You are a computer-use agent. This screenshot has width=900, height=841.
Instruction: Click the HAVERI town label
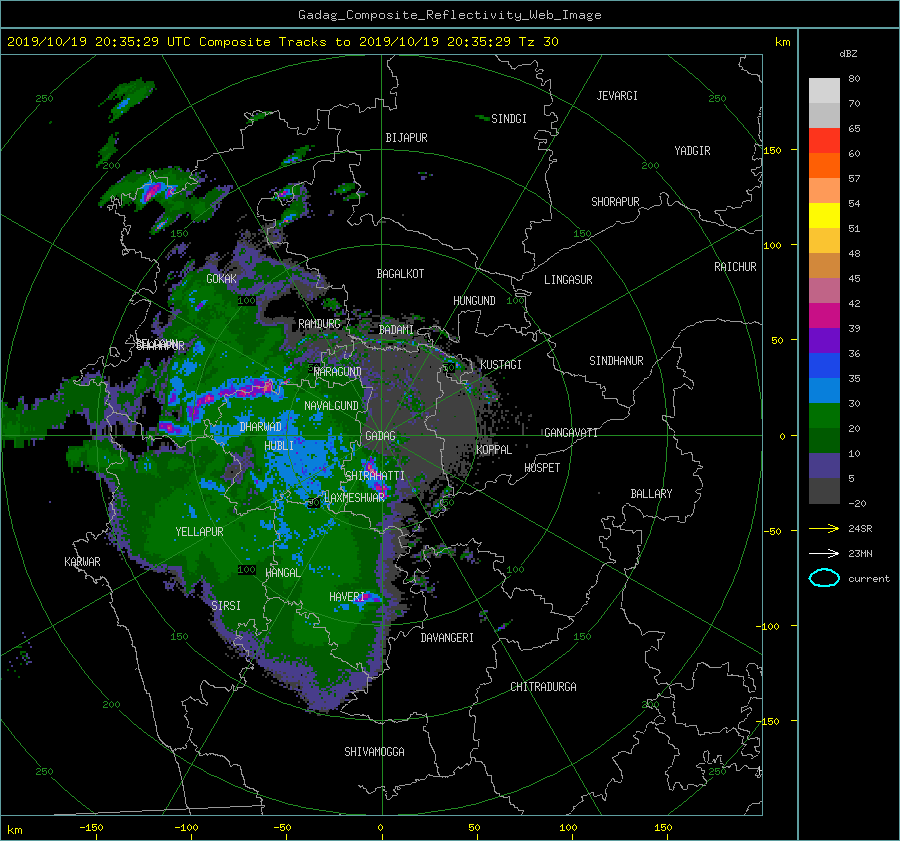coord(347,597)
